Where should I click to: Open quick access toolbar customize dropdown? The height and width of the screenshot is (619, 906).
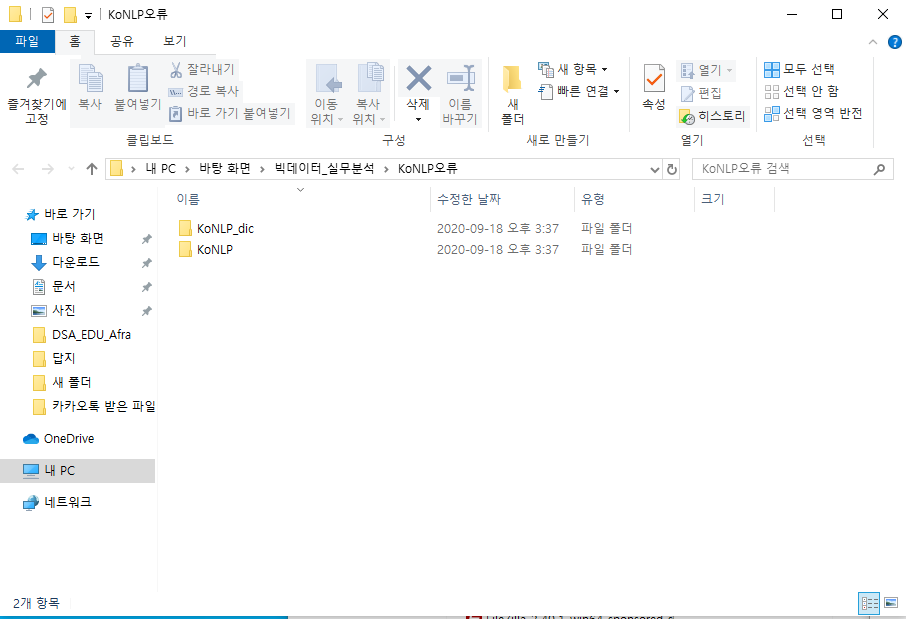click(88, 16)
